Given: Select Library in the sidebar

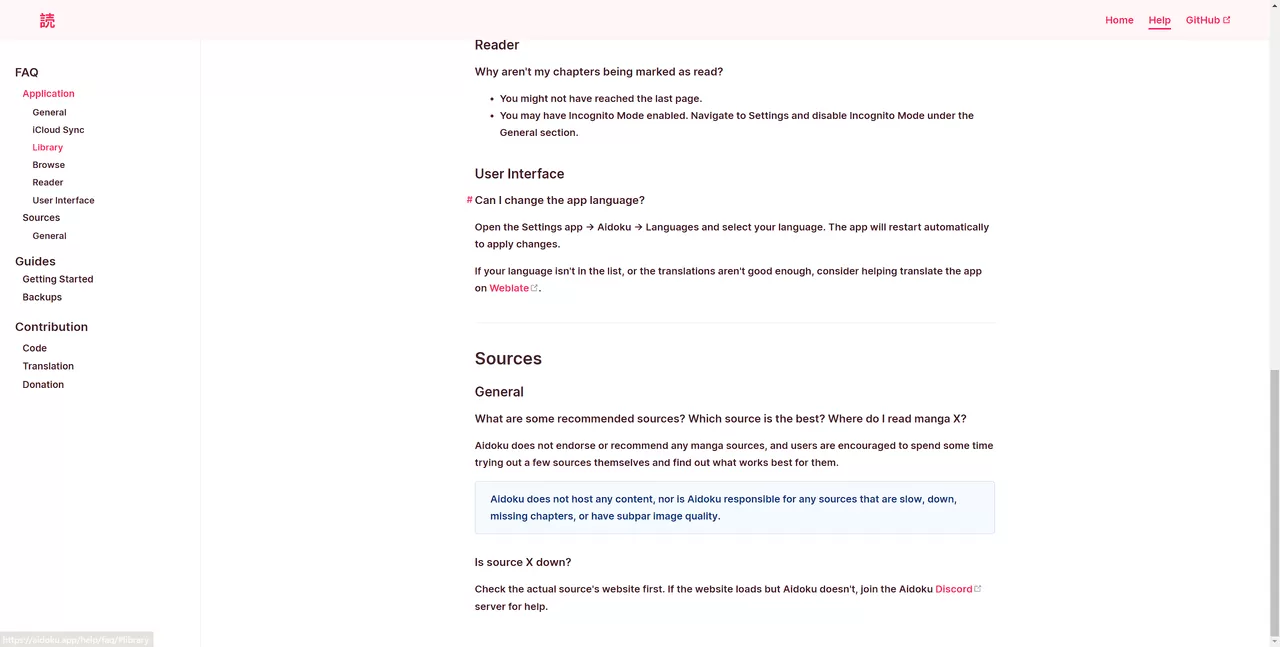Looking at the screenshot, I should [x=47, y=147].
